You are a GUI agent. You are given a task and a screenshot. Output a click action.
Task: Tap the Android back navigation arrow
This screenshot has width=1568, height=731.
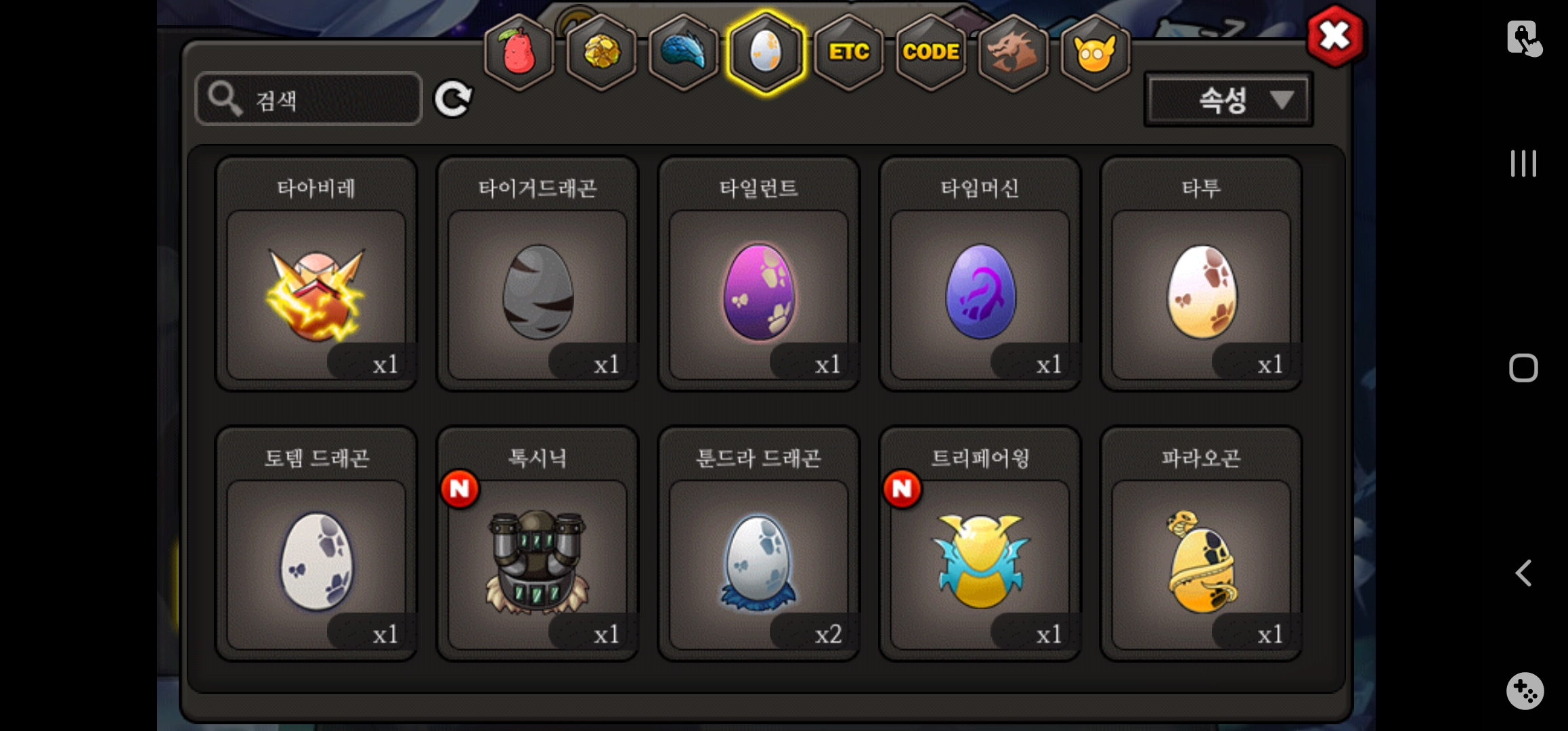point(1523,573)
